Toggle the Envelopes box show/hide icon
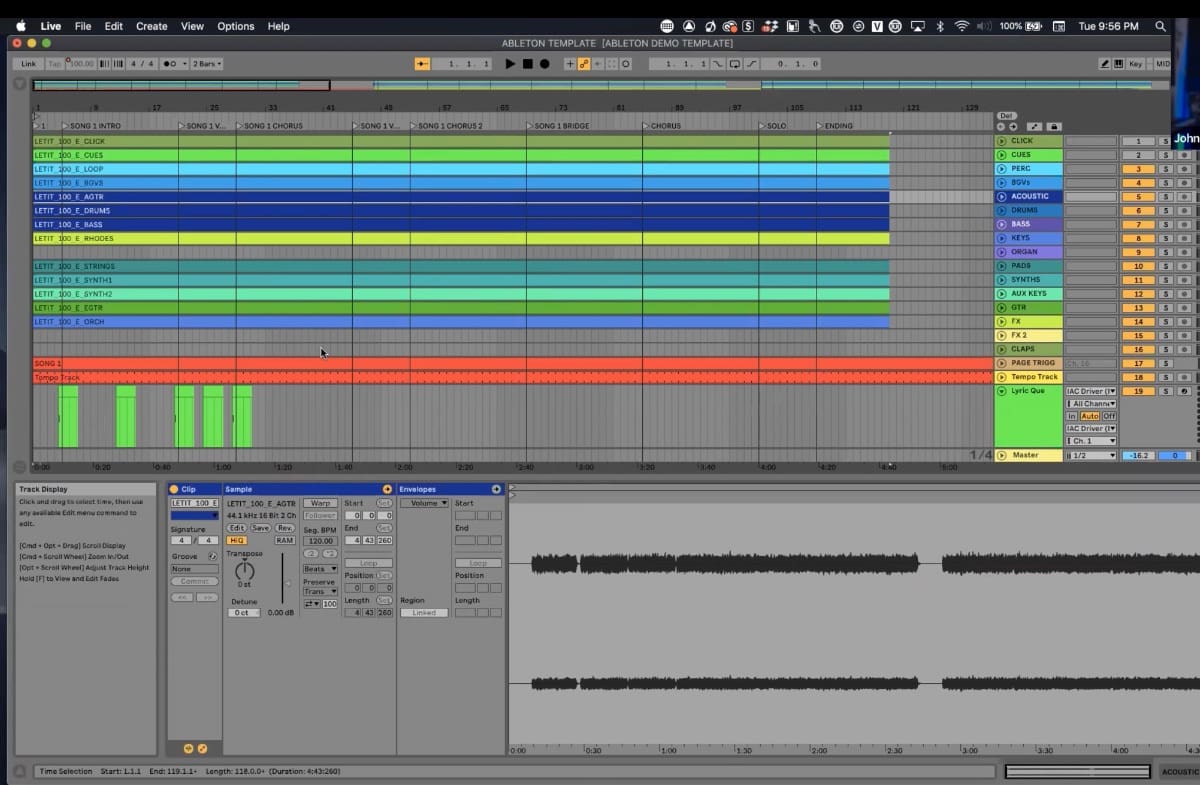 (x=496, y=489)
